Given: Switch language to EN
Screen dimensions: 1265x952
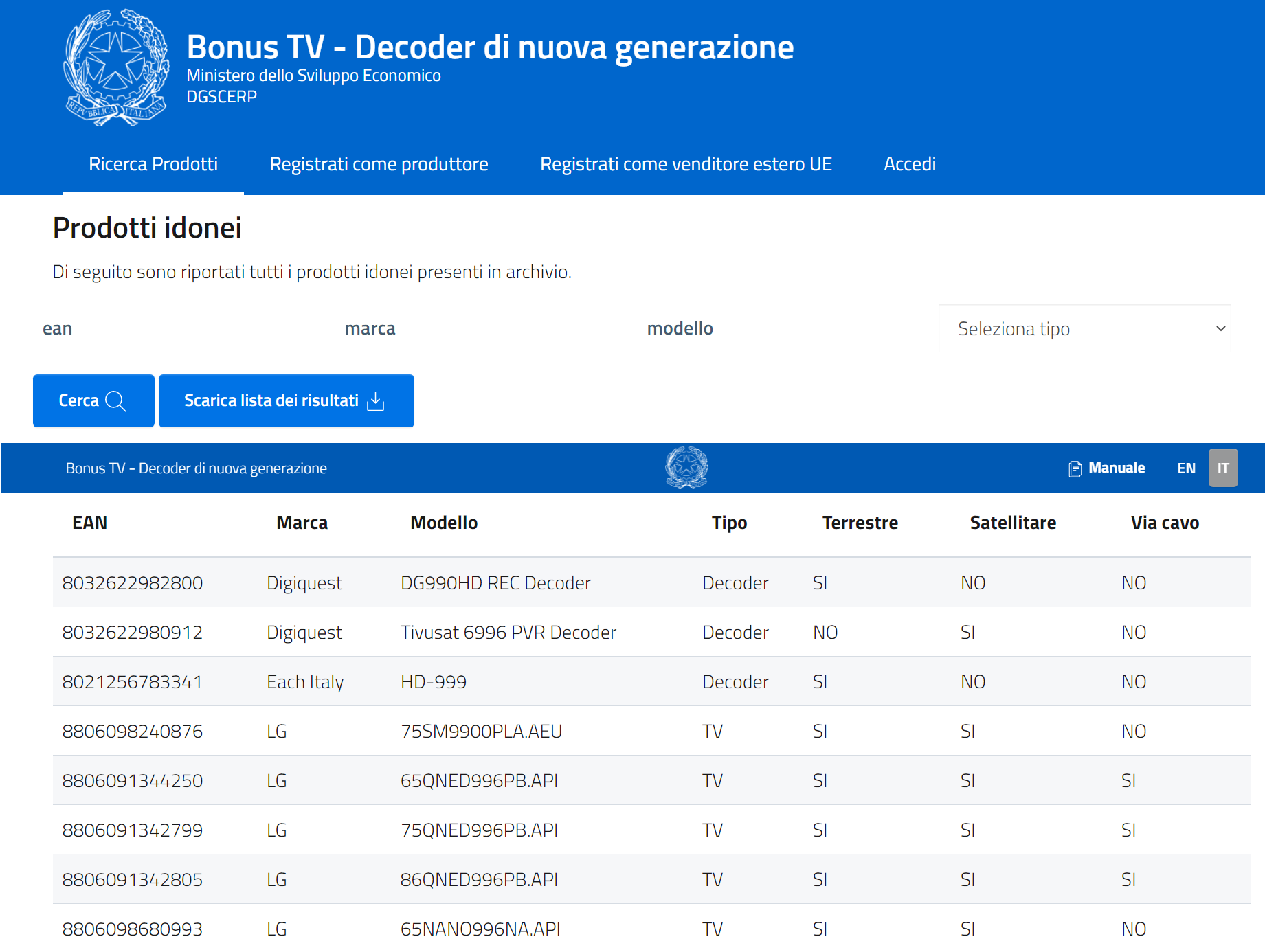Looking at the screenshot, I should (1186, 468).
